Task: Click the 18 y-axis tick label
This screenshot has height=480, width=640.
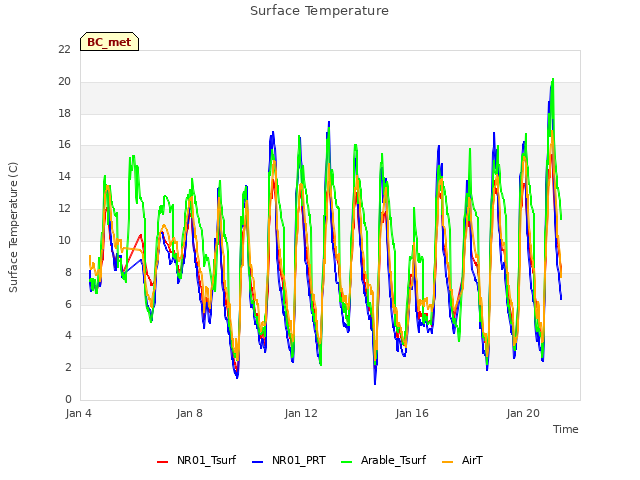Action: click(64, 113)
